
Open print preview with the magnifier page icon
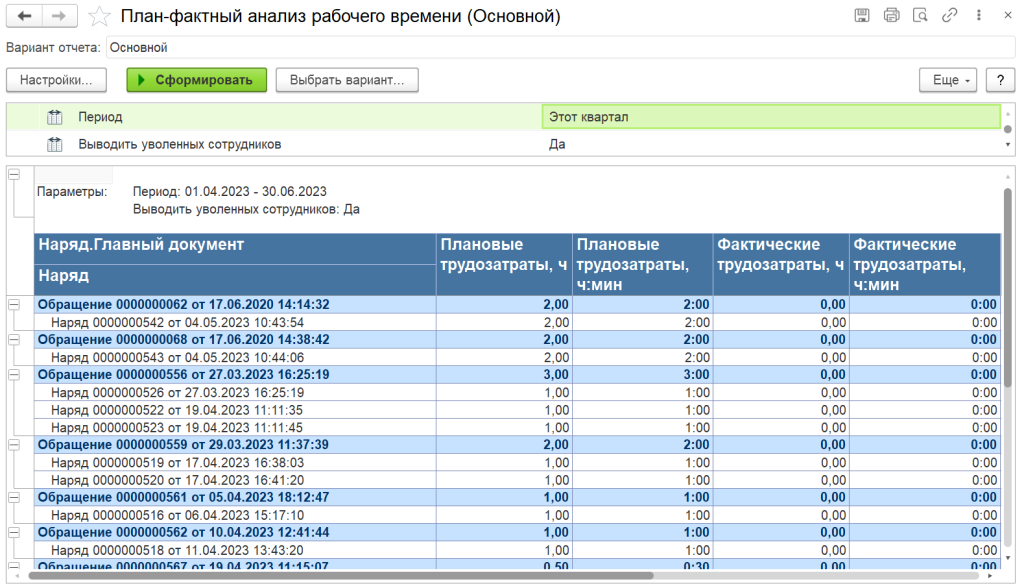[x=920, y=16]
